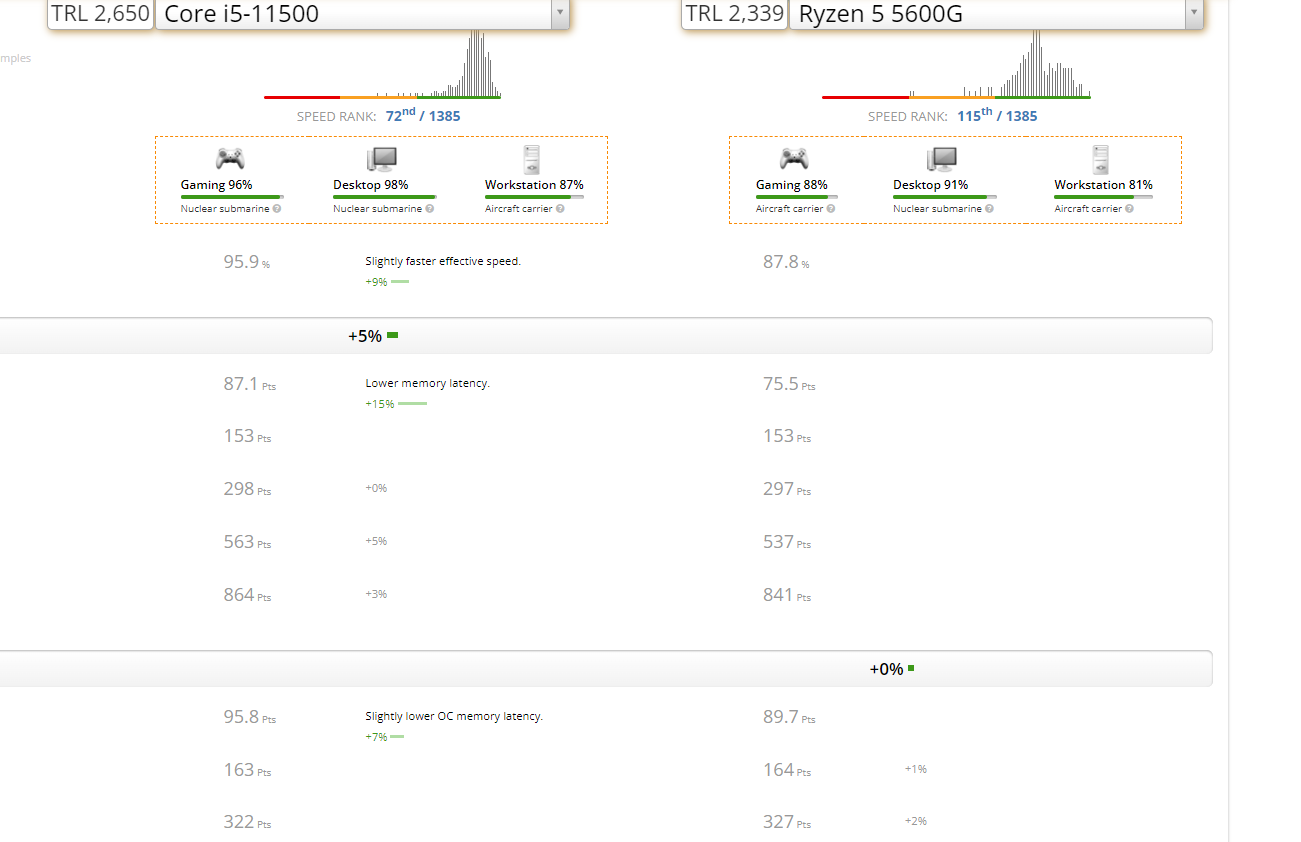Screen dimensions: 1301x842
Task: Click help icon beside Core i5 Gaming Nuclear submarine
Action: pyautogui.click(x=277, y=209)
